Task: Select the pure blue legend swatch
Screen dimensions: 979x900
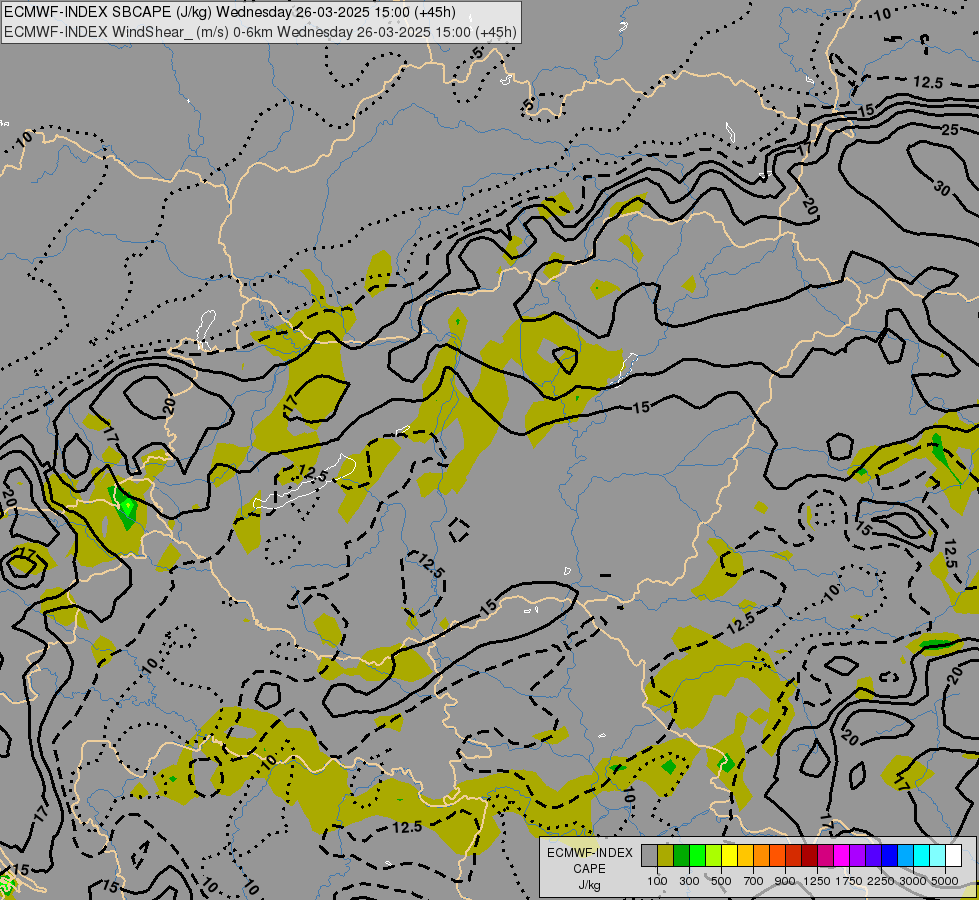Action: click(889, 856)
